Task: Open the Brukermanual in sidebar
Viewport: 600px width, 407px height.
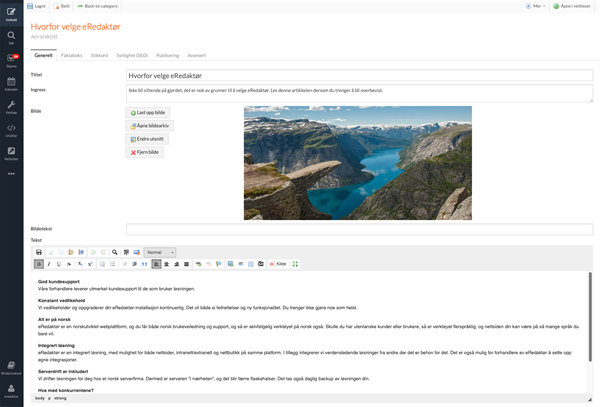Action: point(11,368)
